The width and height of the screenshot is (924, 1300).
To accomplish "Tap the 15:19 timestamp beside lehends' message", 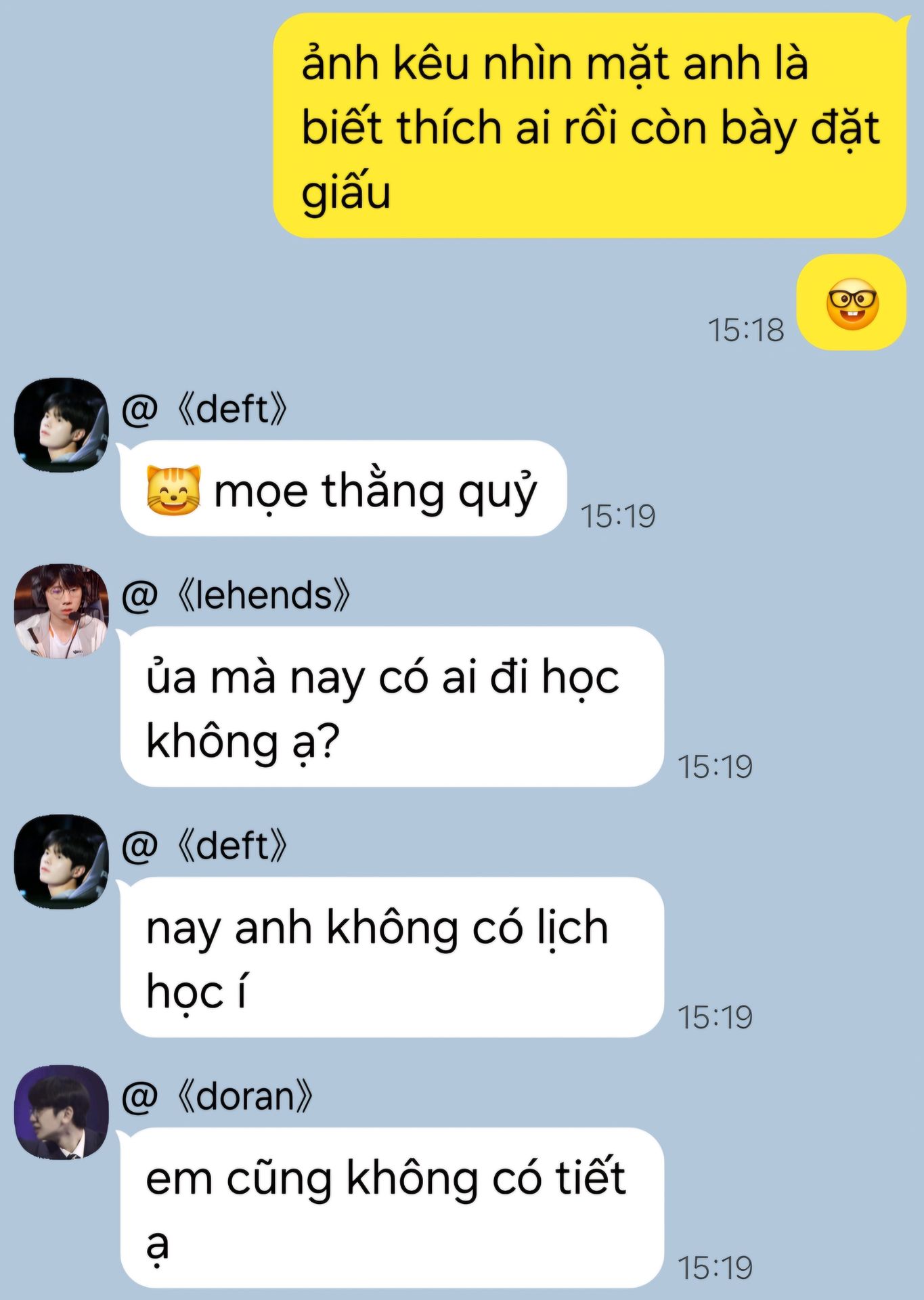I will 715,767.
